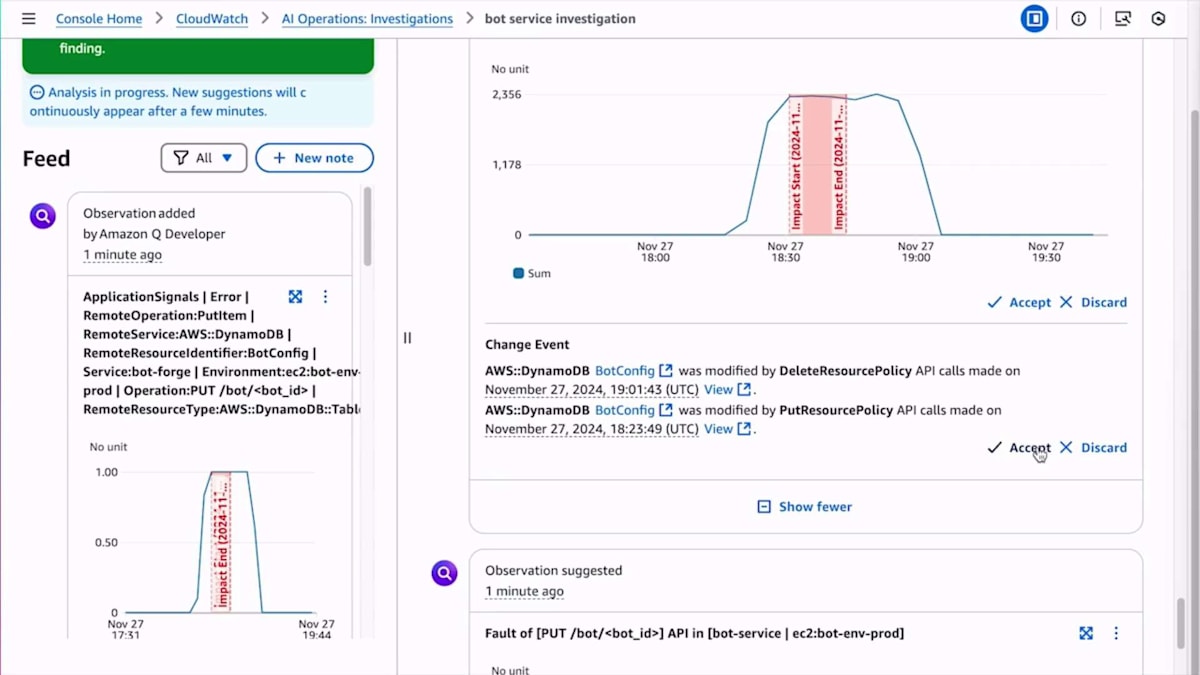Click Impact End marker in feed chart
Viewport: 1200px width, 675px height.
222,542
